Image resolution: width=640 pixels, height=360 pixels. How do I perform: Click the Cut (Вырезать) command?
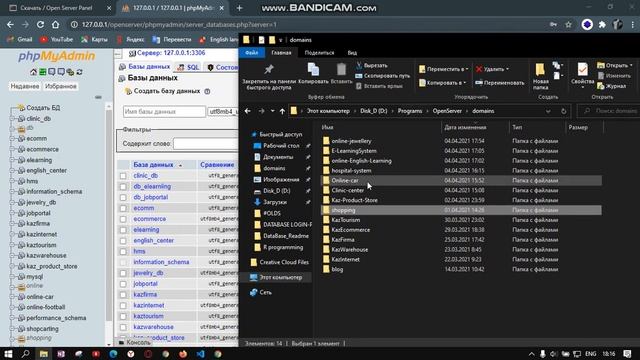click(x=371, y=65)
